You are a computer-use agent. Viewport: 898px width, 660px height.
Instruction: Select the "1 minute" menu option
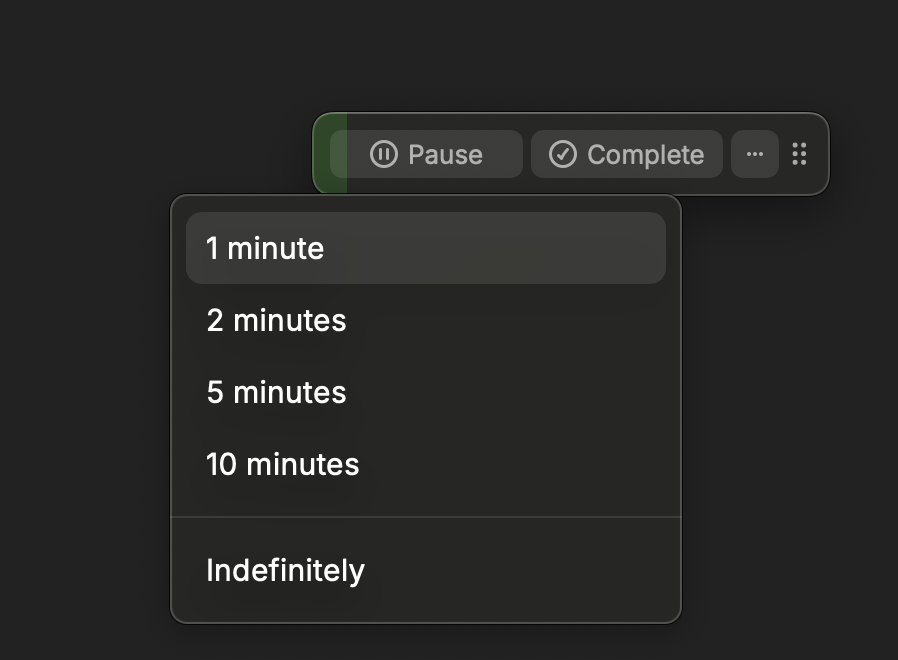click(265, 248)
